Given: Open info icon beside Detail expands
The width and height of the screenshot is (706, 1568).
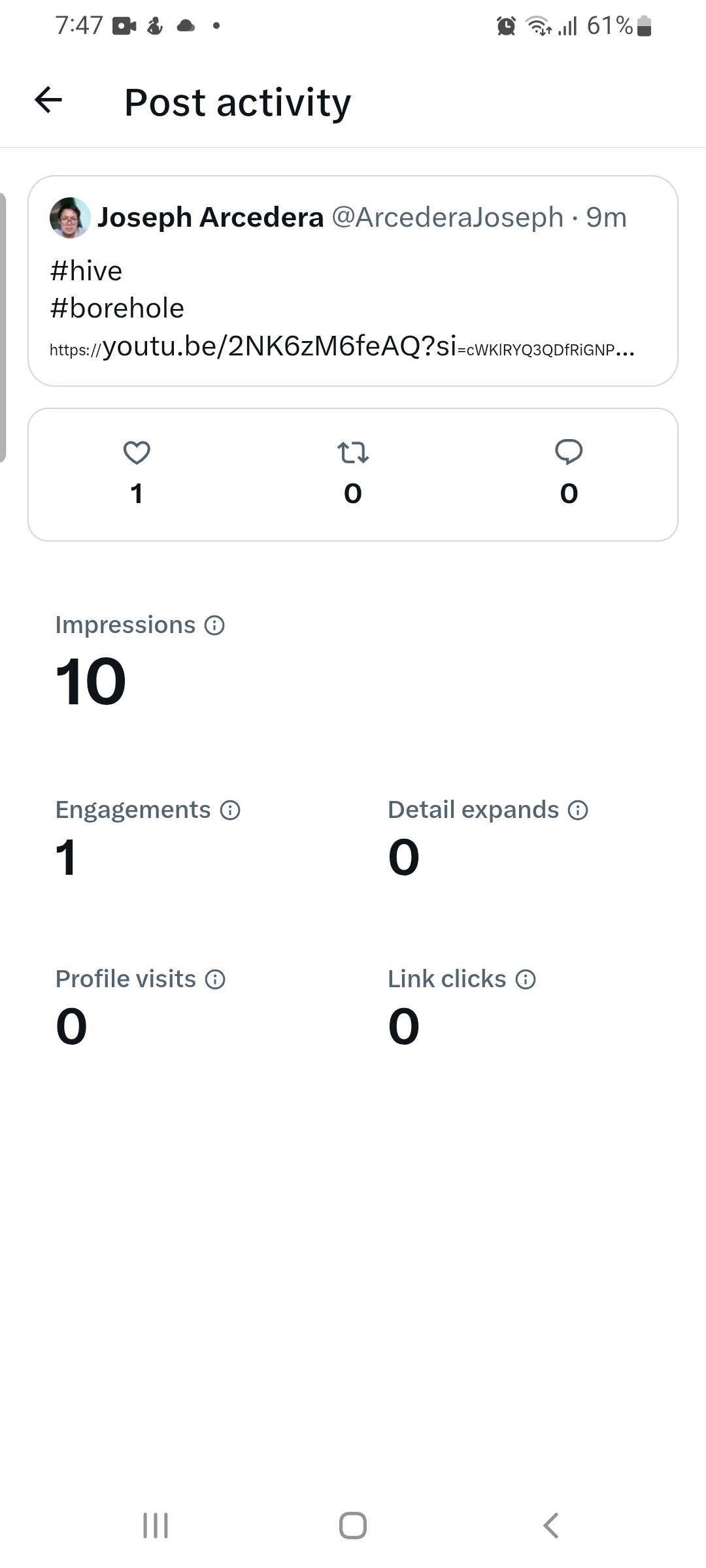Looking at the screenshot, I should (x=578, y=810).
